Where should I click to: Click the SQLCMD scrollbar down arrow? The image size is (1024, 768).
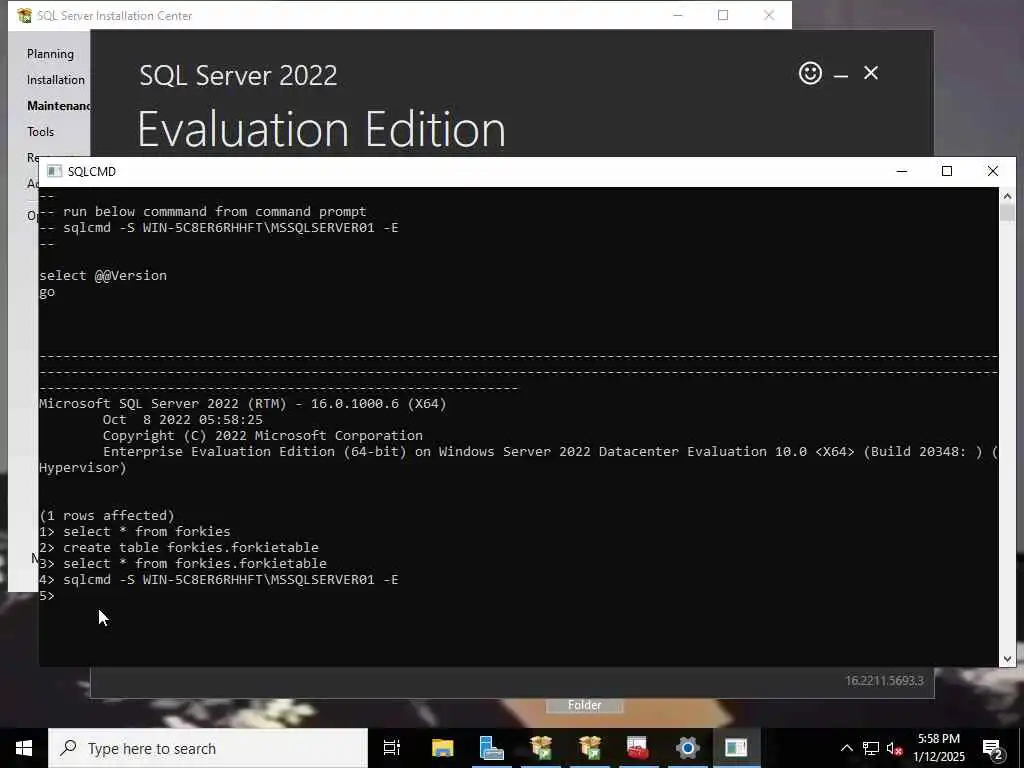(x=1007, y=659)
